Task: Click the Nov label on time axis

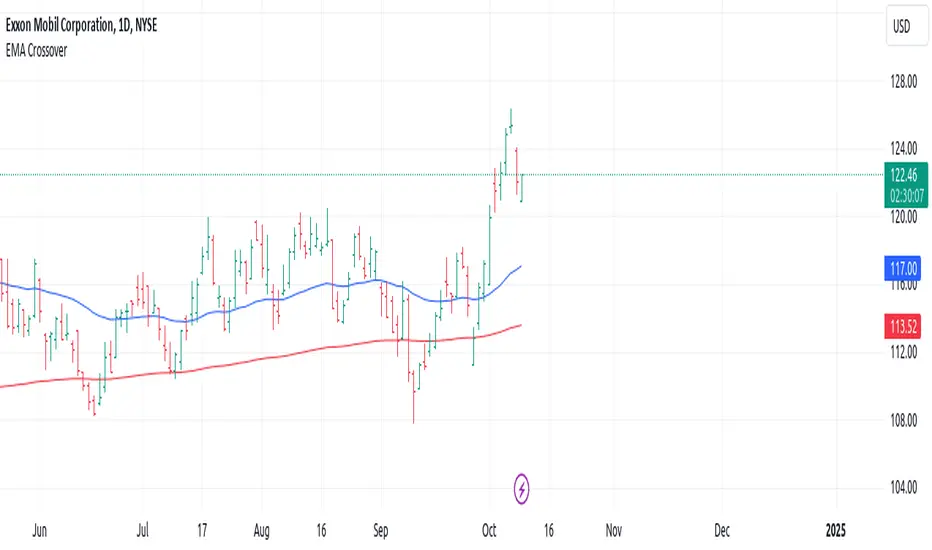Action: click(x=613, y=530)
